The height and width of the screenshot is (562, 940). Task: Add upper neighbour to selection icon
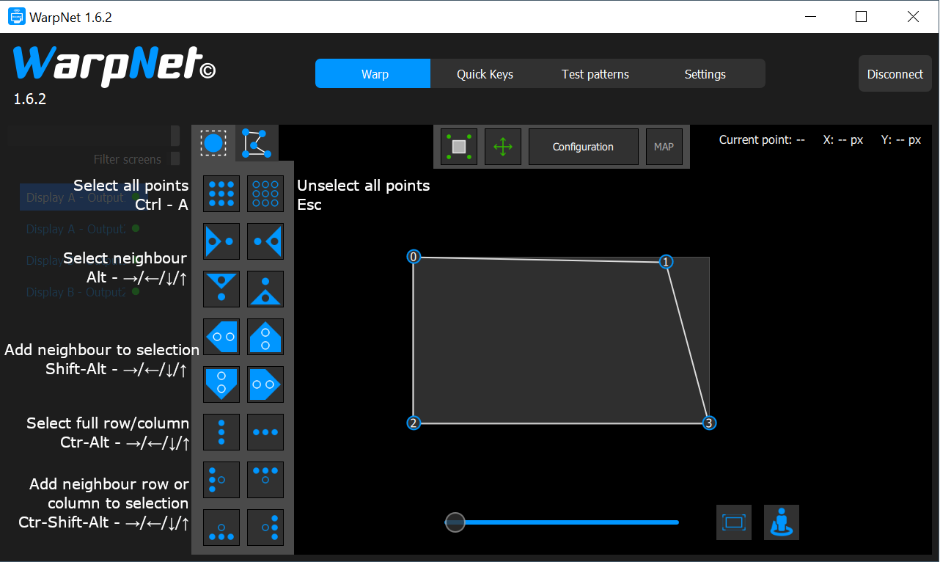(x=266, y=336)
